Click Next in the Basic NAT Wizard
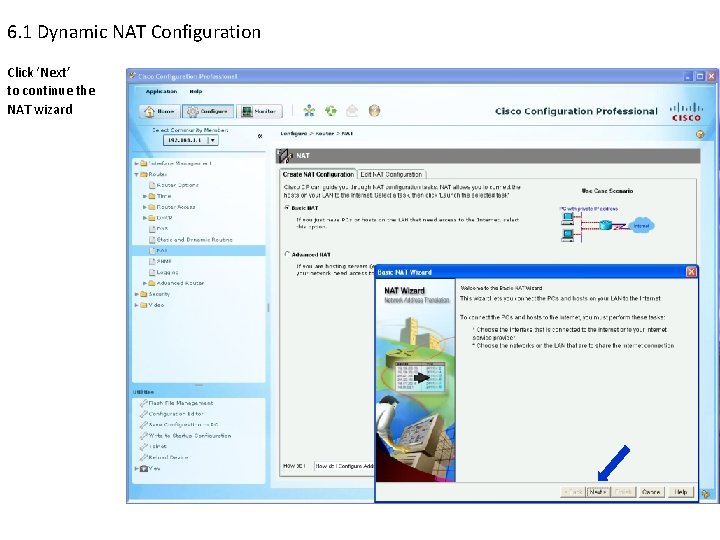This screenshot has width=720, height=540. pyautogui.click(x=598, y=492)
